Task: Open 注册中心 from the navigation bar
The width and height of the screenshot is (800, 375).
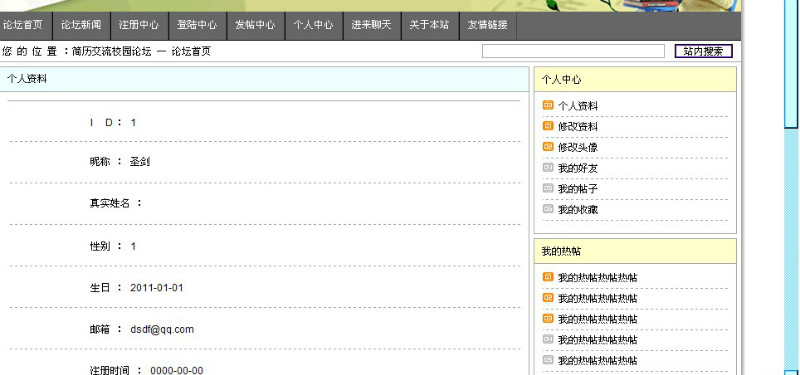Action: click(x=139, y=25)
